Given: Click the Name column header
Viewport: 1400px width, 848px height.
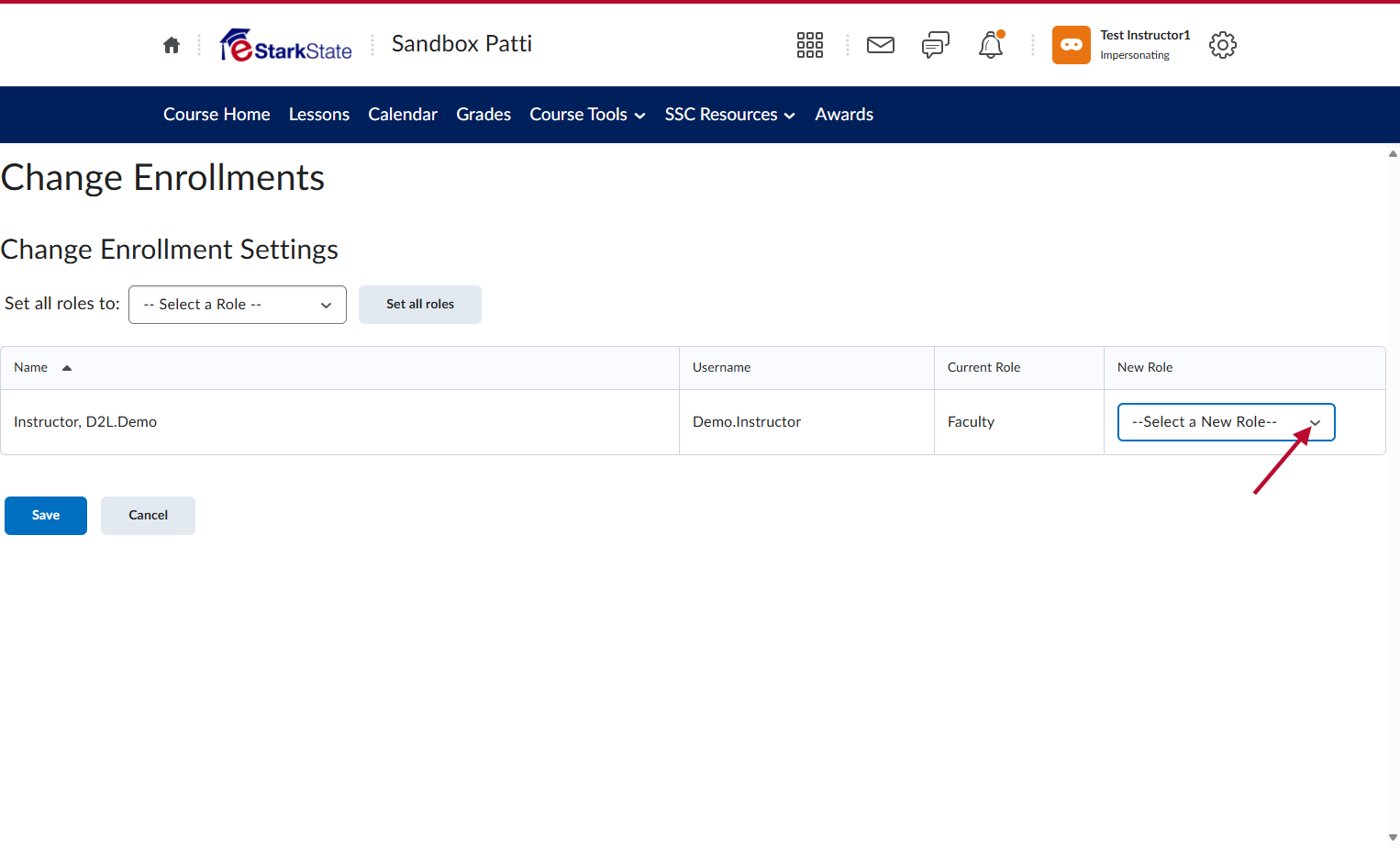Looking at the screenshot, I should click(x=30, y=368).
